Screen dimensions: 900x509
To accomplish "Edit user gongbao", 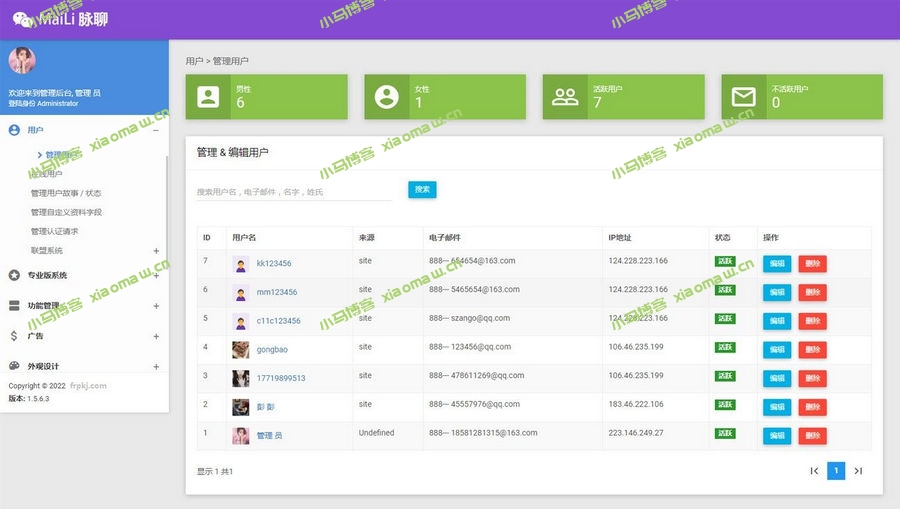I will [x=777, y=349].
